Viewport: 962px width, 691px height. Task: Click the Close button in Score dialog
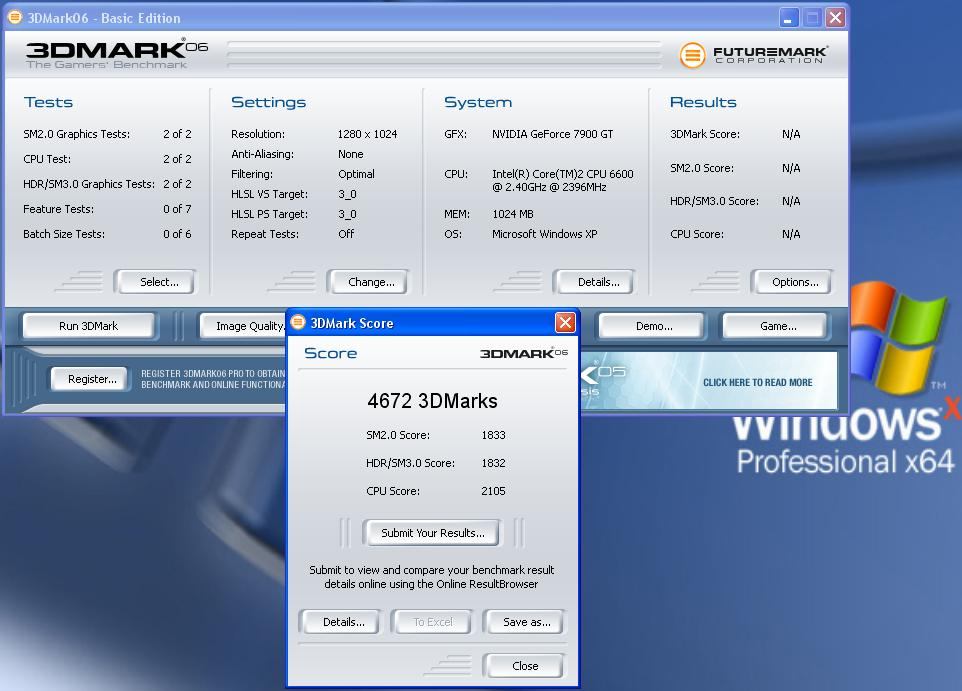point(524,666)
